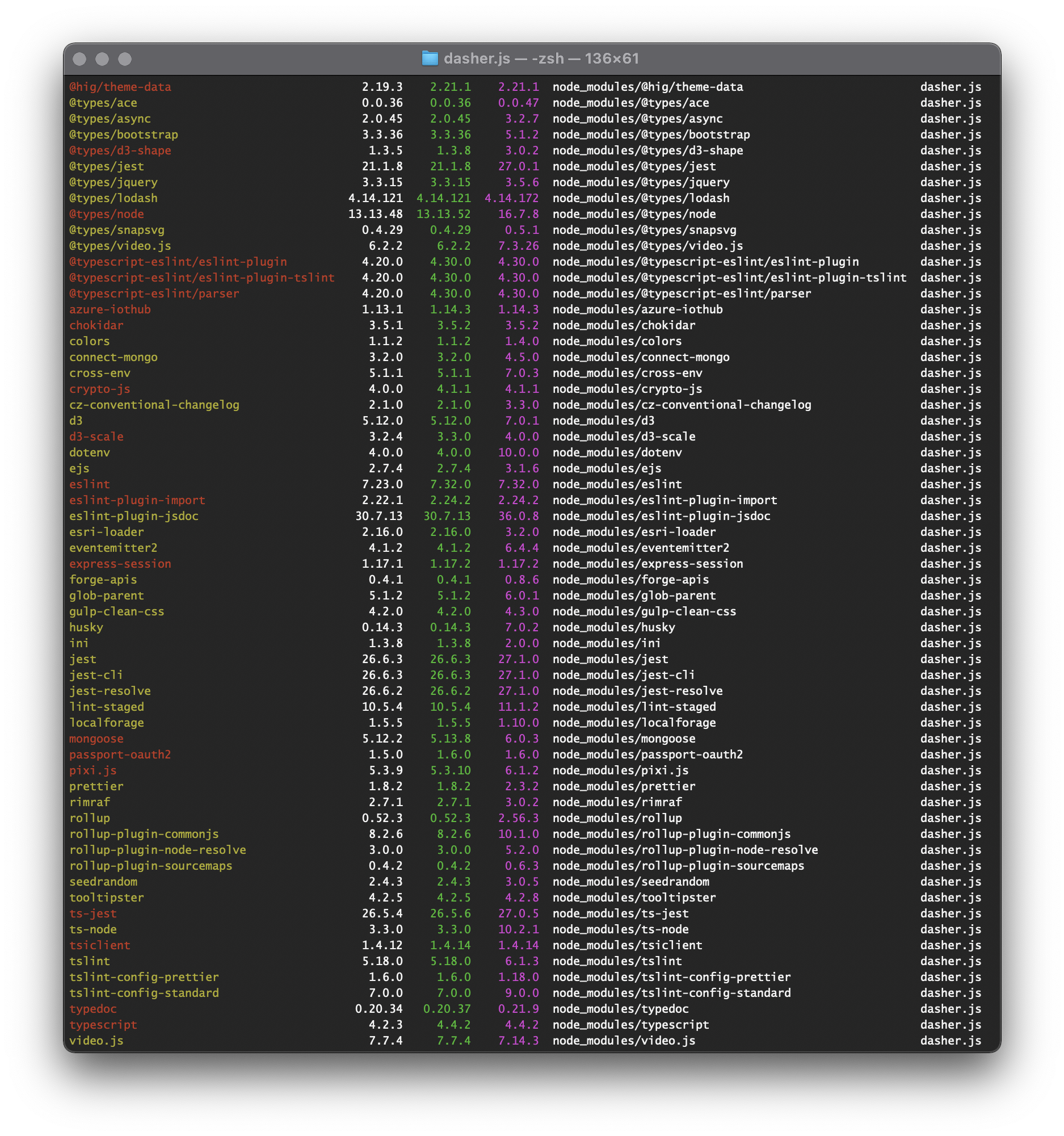Click the green zoom window button
The height and width of the screenshot is (1136, 1064).
pos(124,59)
